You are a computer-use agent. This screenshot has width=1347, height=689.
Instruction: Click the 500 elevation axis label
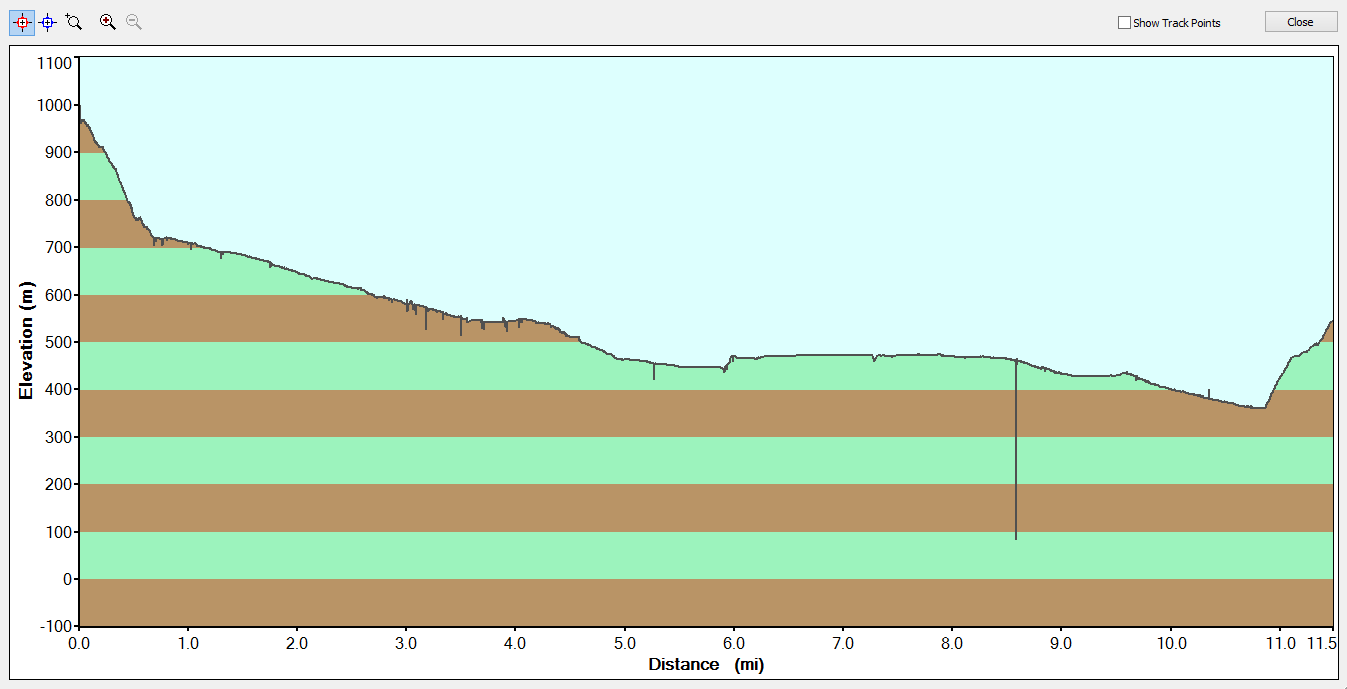tap(58, 342)
